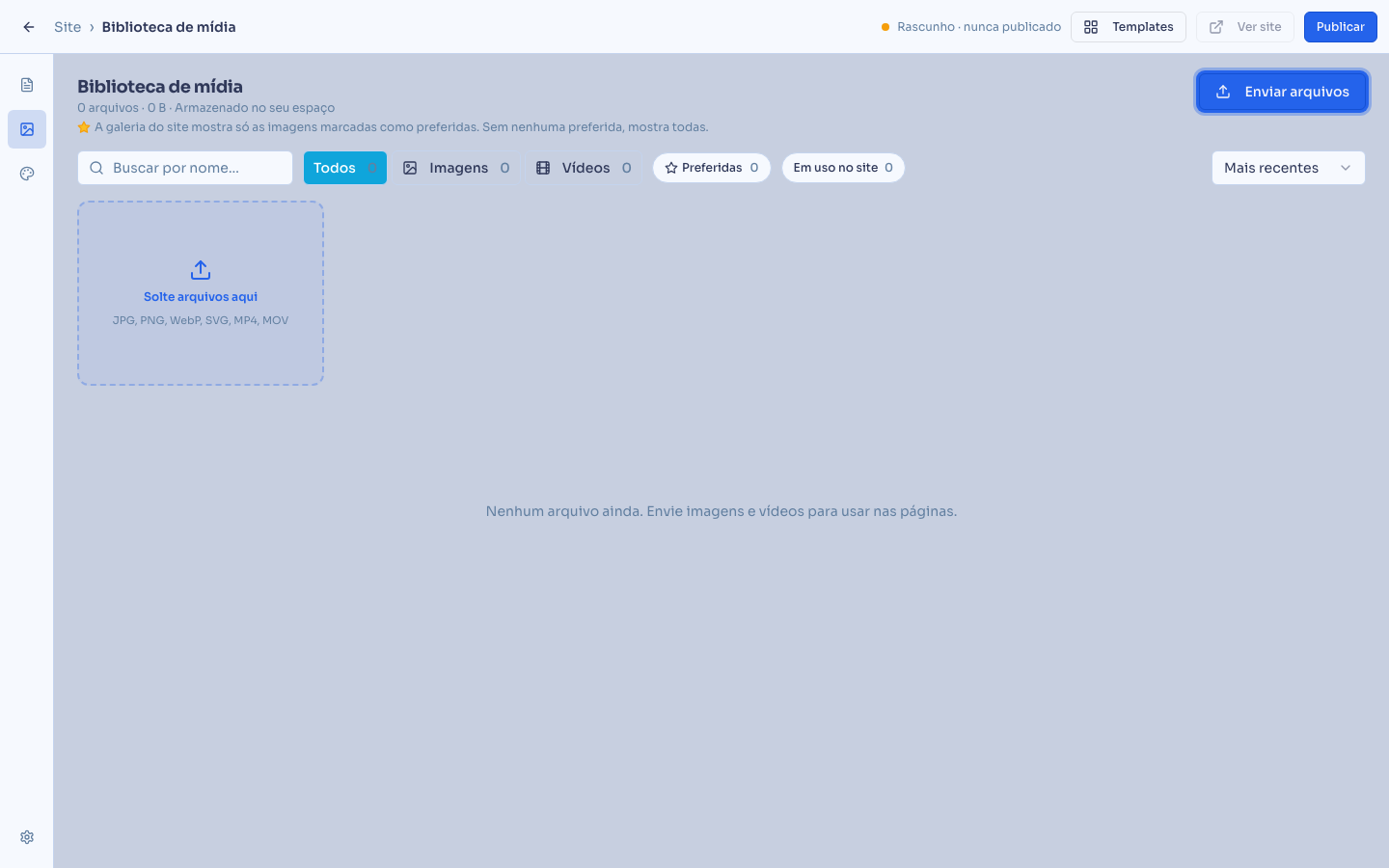The height and width of the screenshot is (868, 1389).
Task: Switch to the Imagens filter tab
Action: point(456,168)
